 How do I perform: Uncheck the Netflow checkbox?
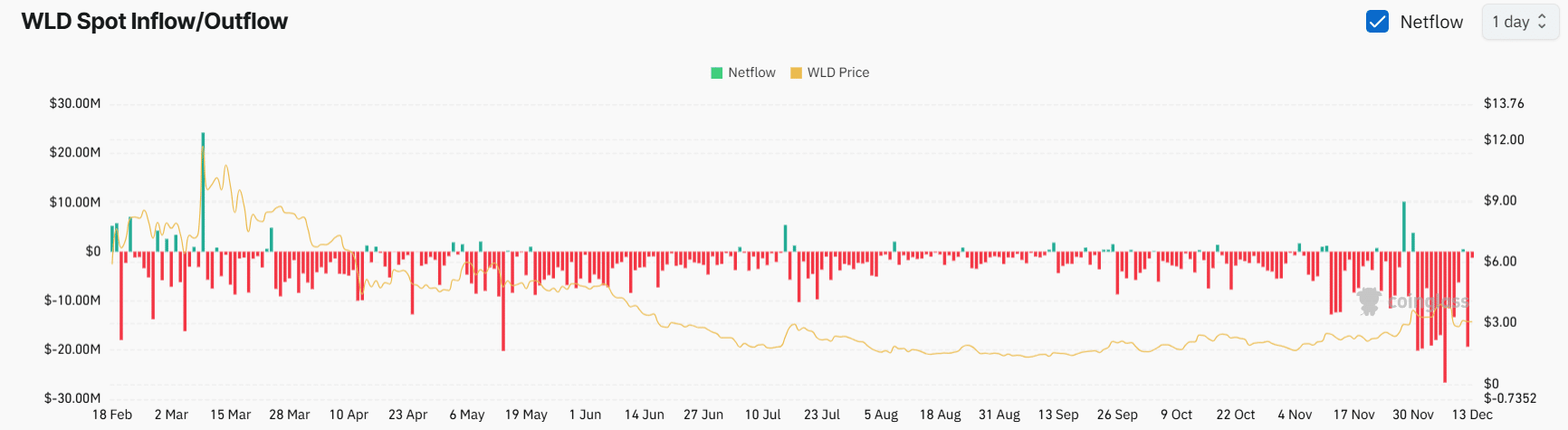pos(1377,22)
